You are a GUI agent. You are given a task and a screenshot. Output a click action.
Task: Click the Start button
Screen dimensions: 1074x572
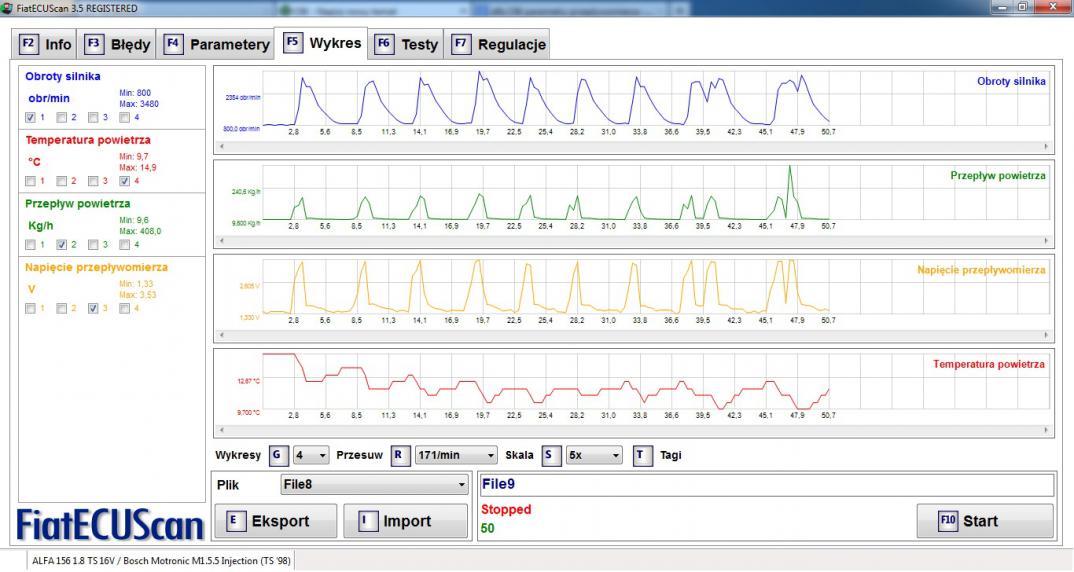985,521
